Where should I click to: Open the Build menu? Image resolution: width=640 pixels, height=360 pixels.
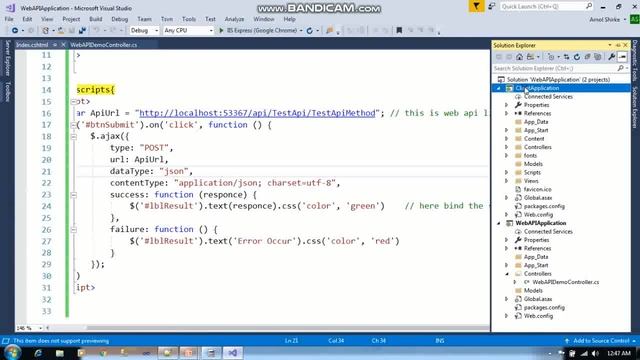point(96,19)
